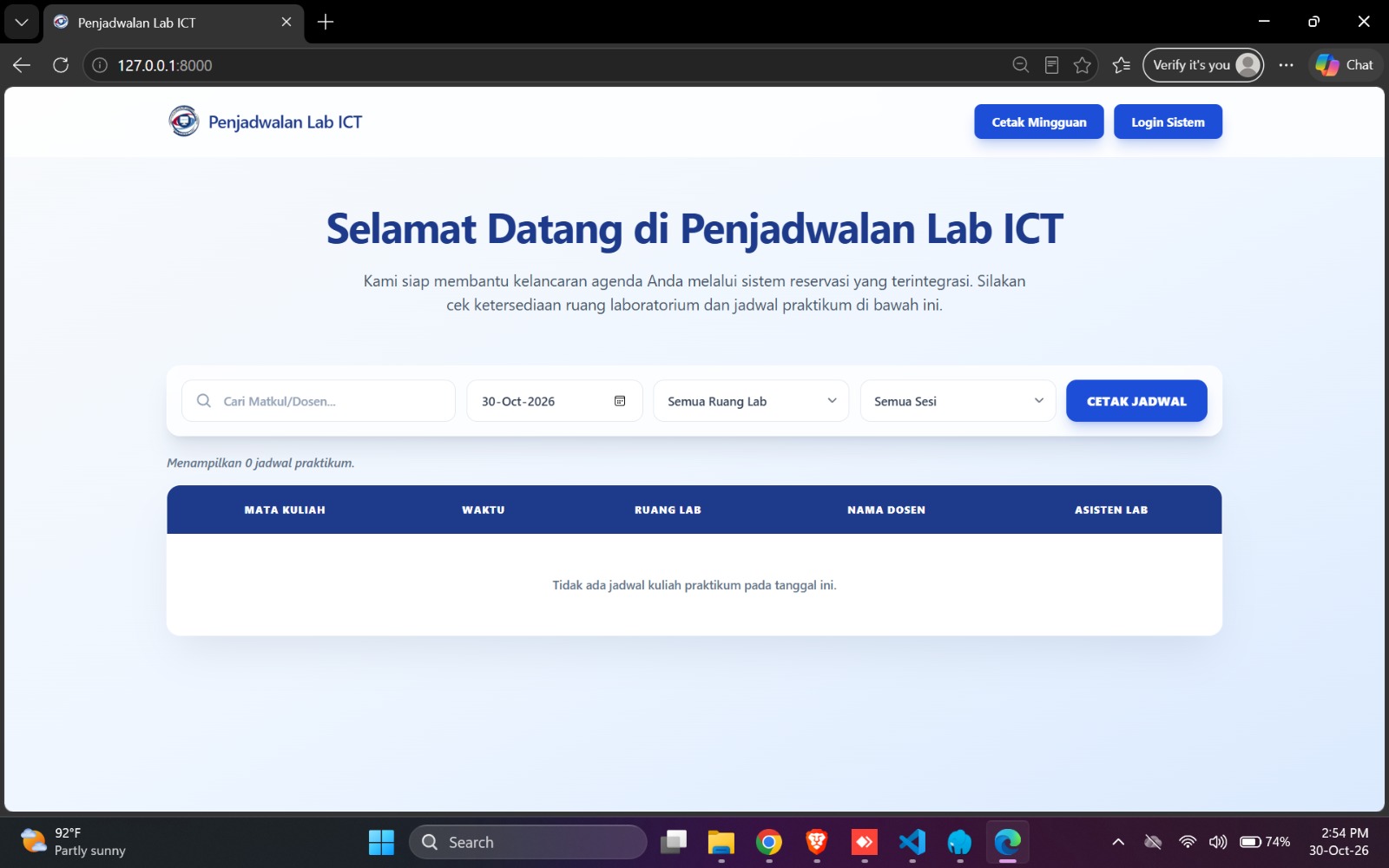Open File Explorer from taskbar
This screenshot has height=868, width=1389.
721,842
